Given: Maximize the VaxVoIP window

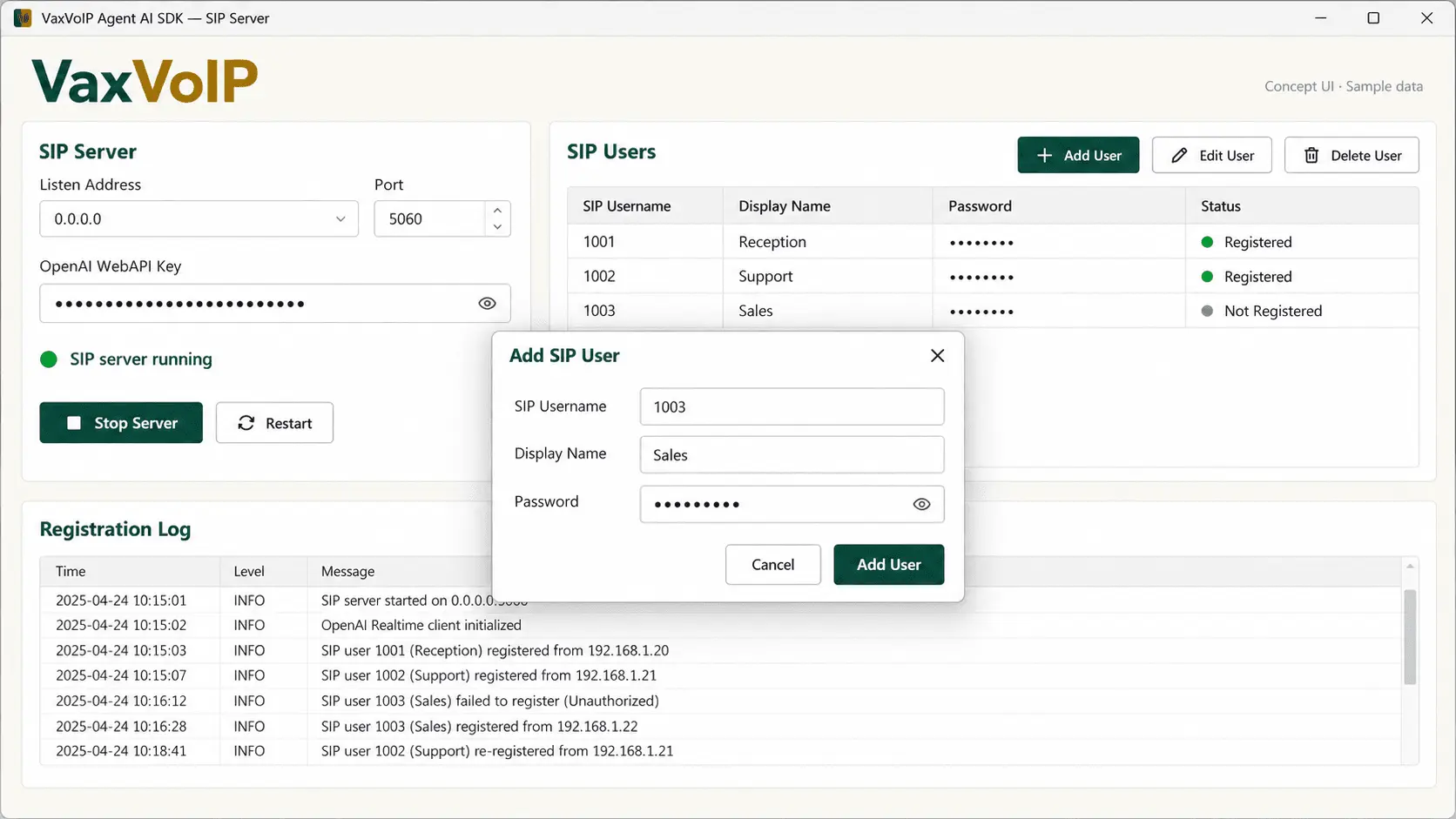Looking at the screenshot, I should tap(1373, 18).
